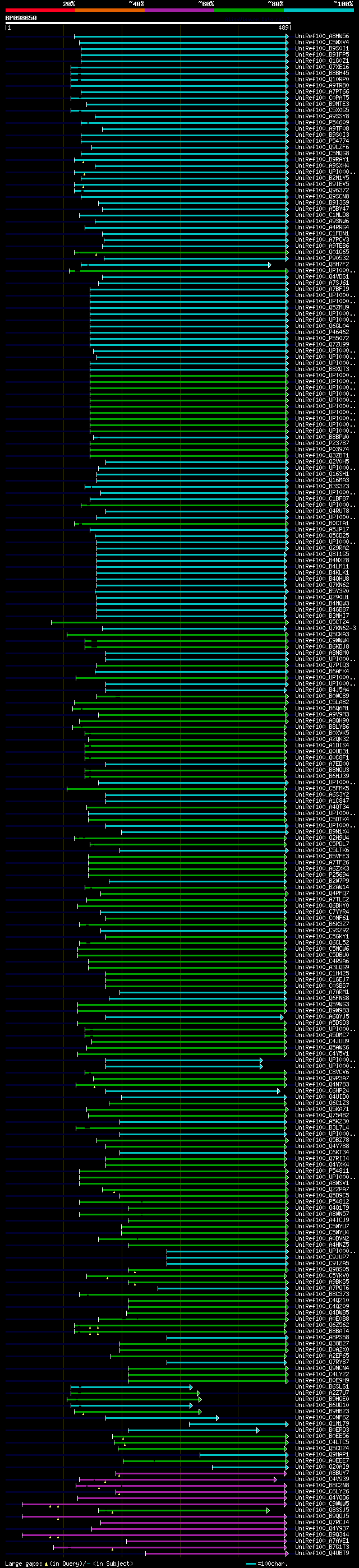
Task: Click the green alignment bar for Q01G65
Action: pyautogui.click(x=182, y=252)
